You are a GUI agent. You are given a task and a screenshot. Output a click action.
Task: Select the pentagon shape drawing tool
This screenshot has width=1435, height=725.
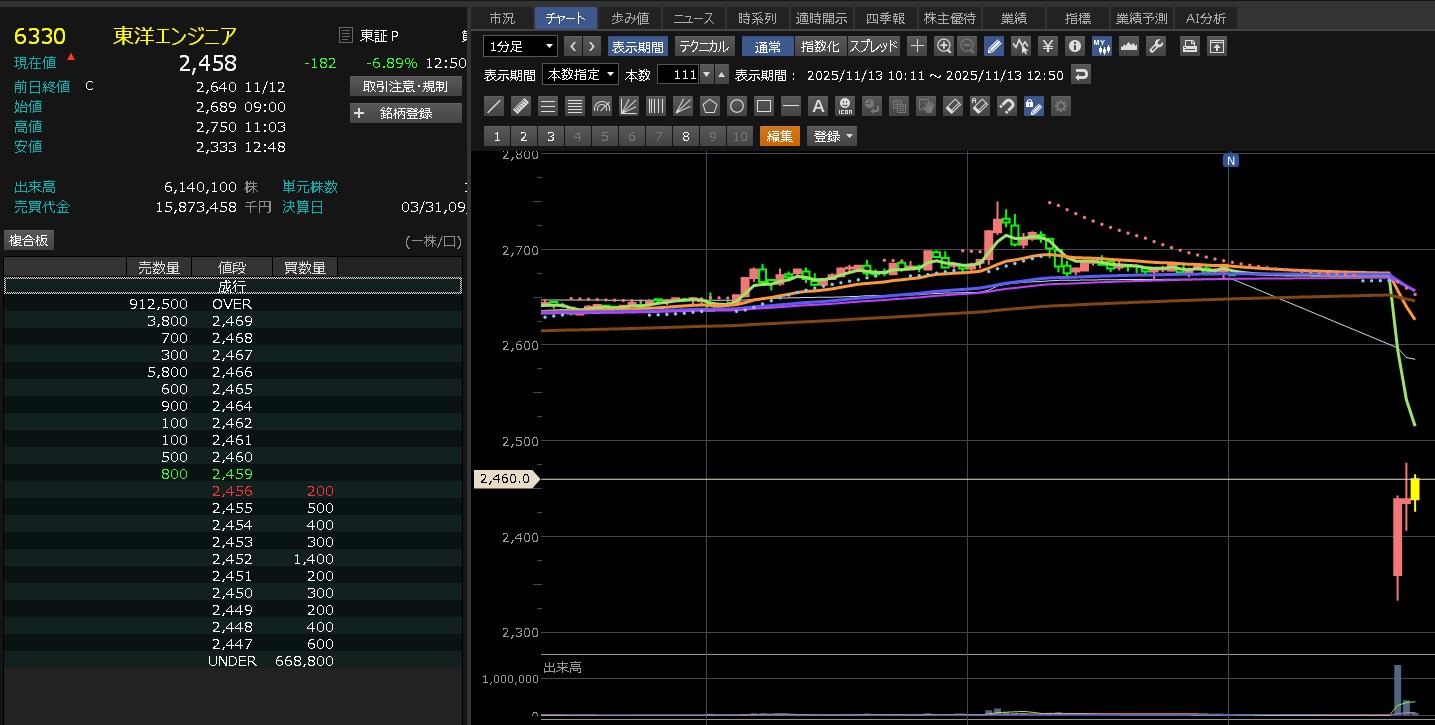tap(710, 106)
